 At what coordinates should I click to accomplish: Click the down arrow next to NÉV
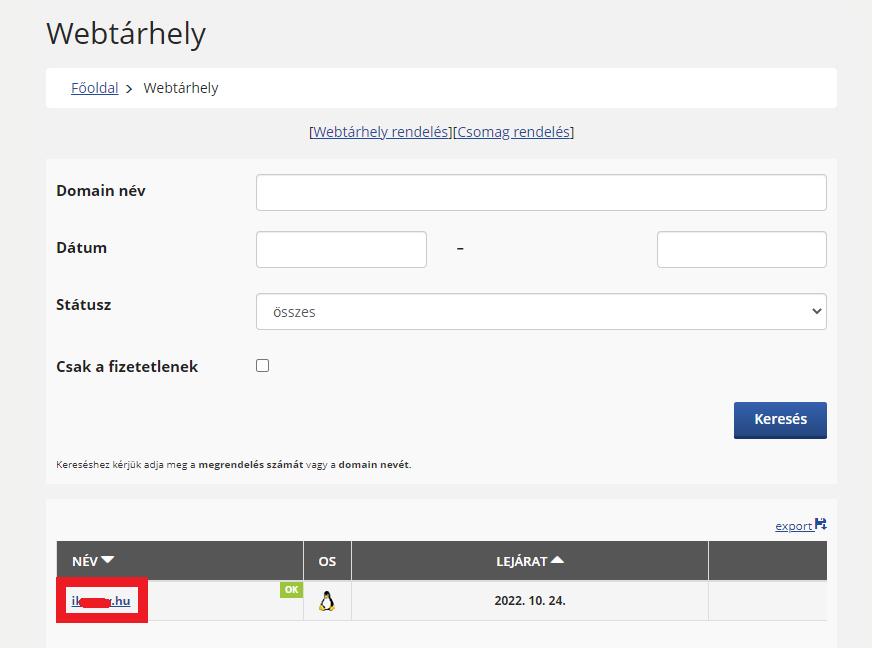point(108,561)
